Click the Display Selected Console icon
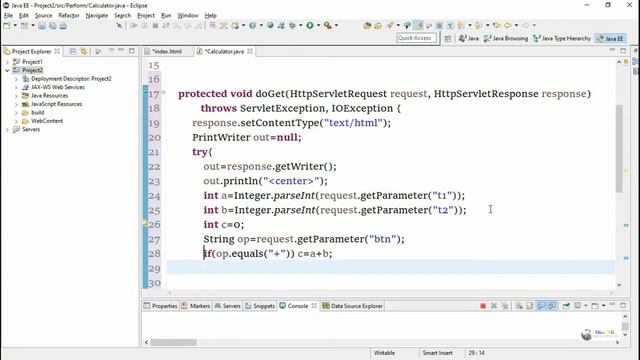The width and height of the screenshot is (640, 360). (x=578, y=306)
